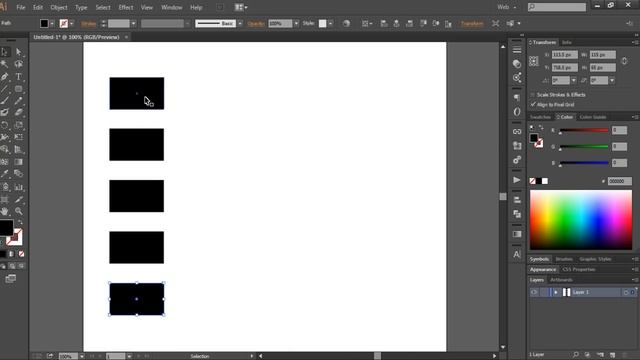This screenshot has height=360, width=640.
Task: Open the Basic brush definition dropdown
Action: [240, 24]
